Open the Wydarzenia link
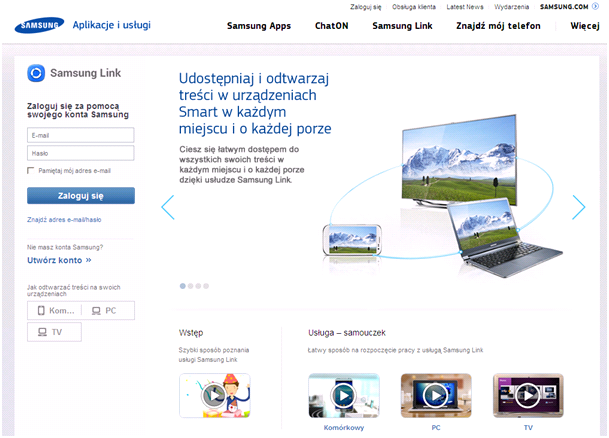 (512, 7)
